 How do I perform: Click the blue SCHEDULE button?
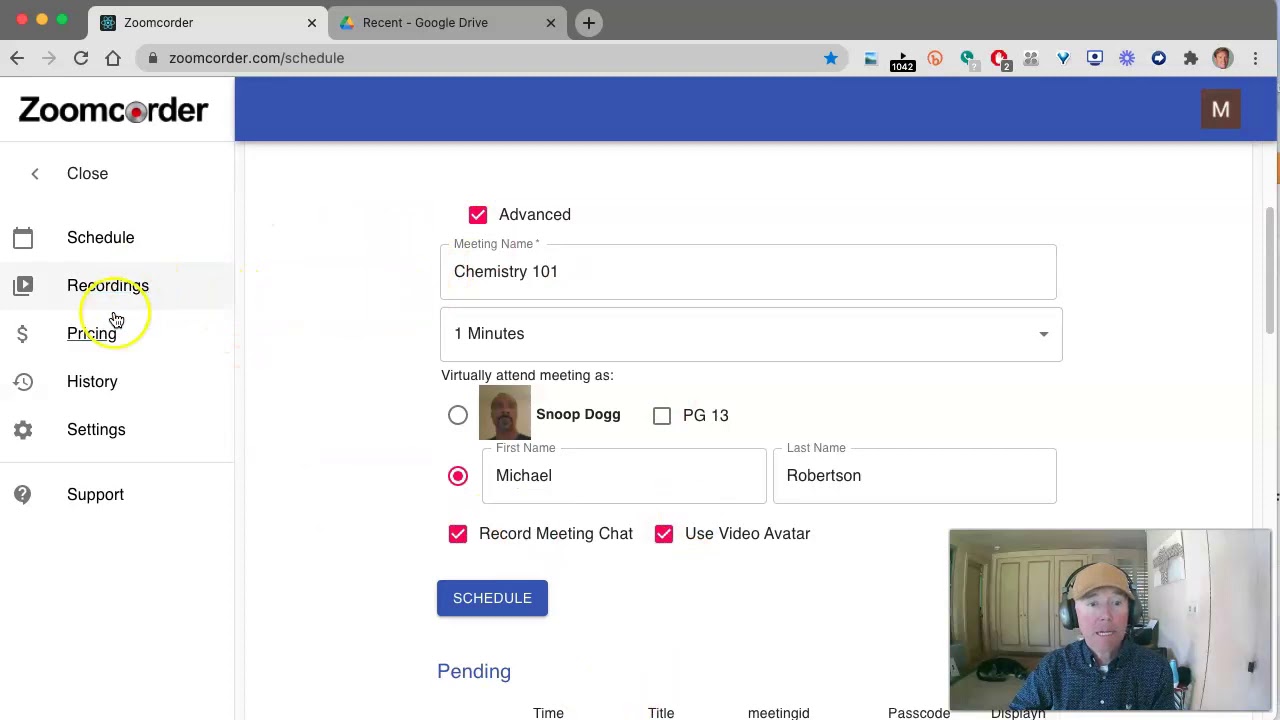(492, 598)
